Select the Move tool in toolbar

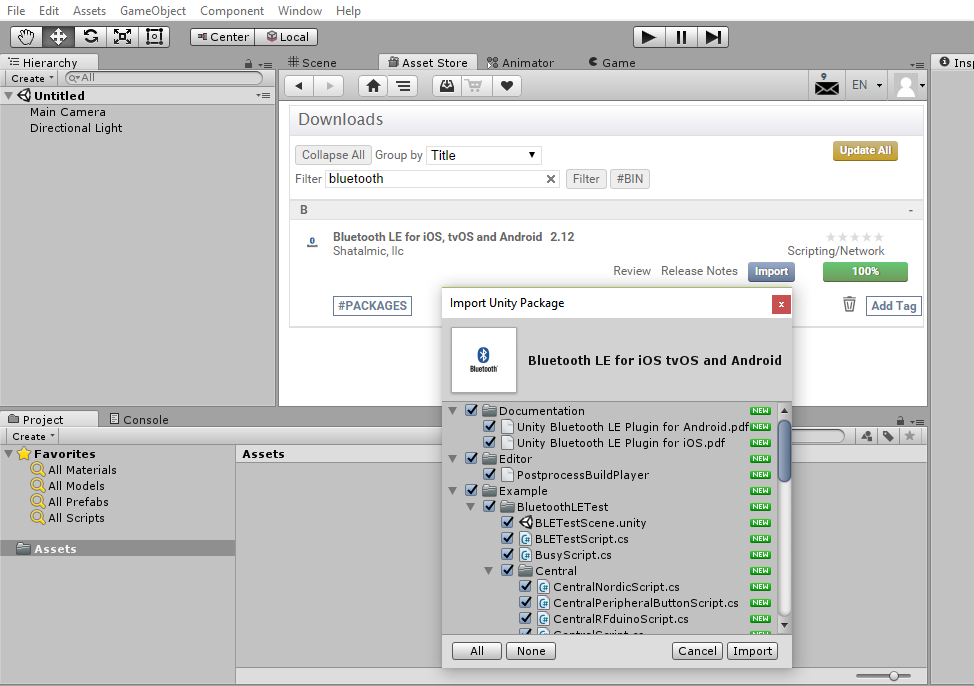tap(58, 37)
